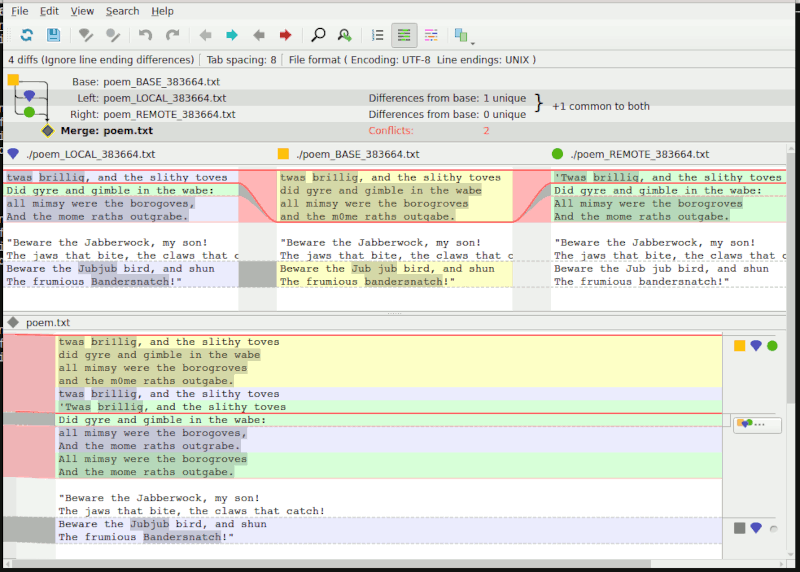The width and height of the screenshot is (800, 572).
Task: Click the go-to-line magnifier with green arrow
Action: 345,35
